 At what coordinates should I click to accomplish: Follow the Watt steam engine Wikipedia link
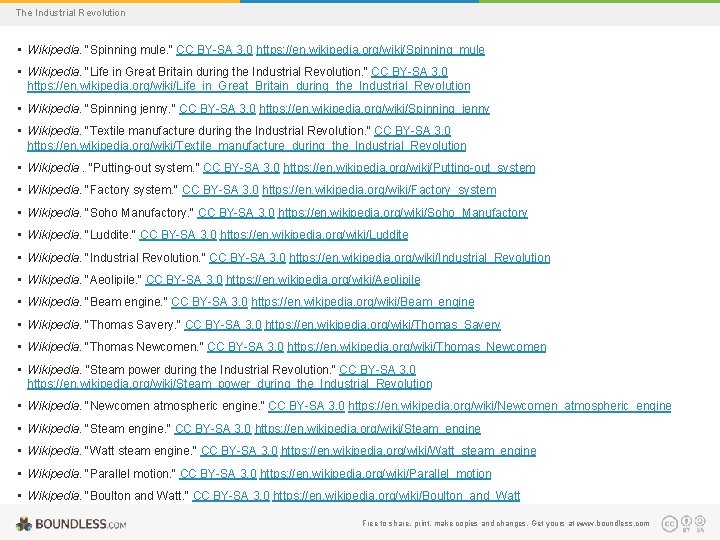point(409,451)
